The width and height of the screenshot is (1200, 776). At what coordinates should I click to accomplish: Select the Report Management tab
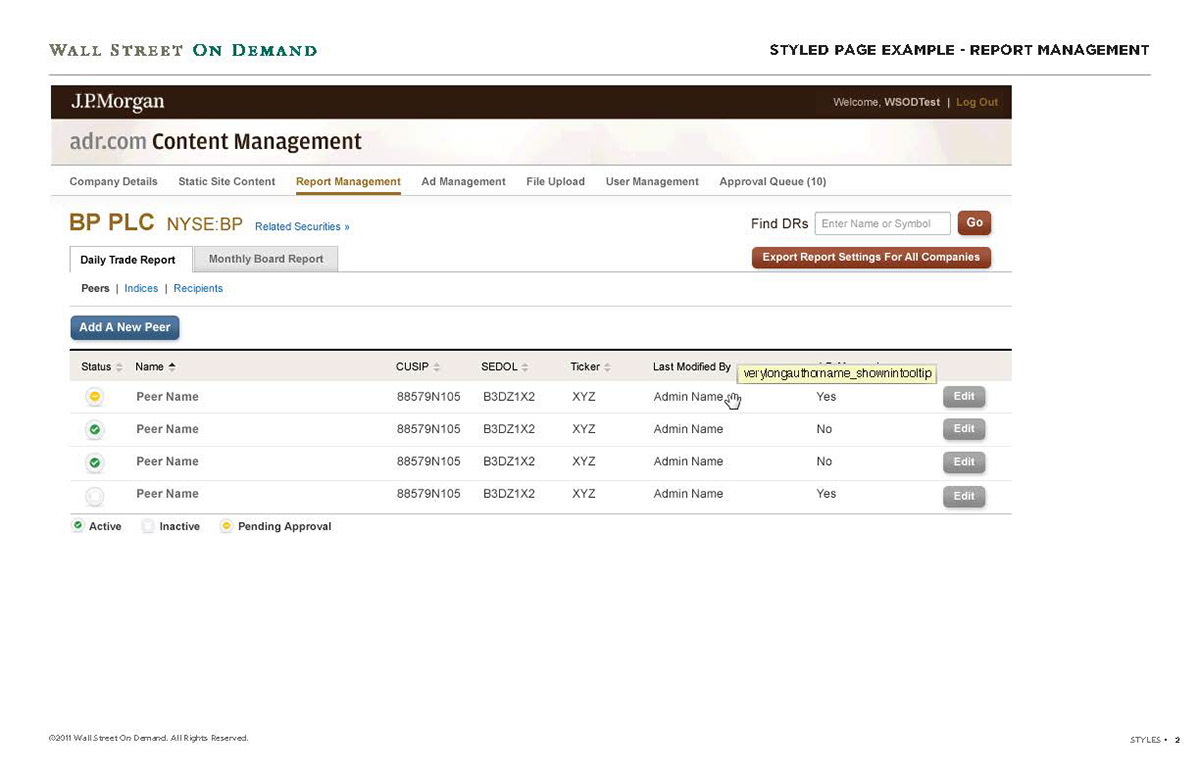point(348,182)
